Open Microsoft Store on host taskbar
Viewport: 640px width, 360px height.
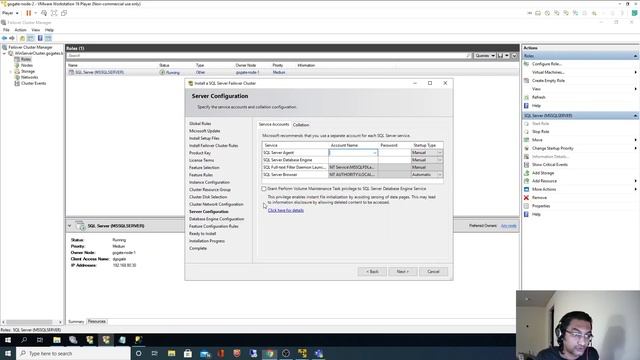[188, 353]
